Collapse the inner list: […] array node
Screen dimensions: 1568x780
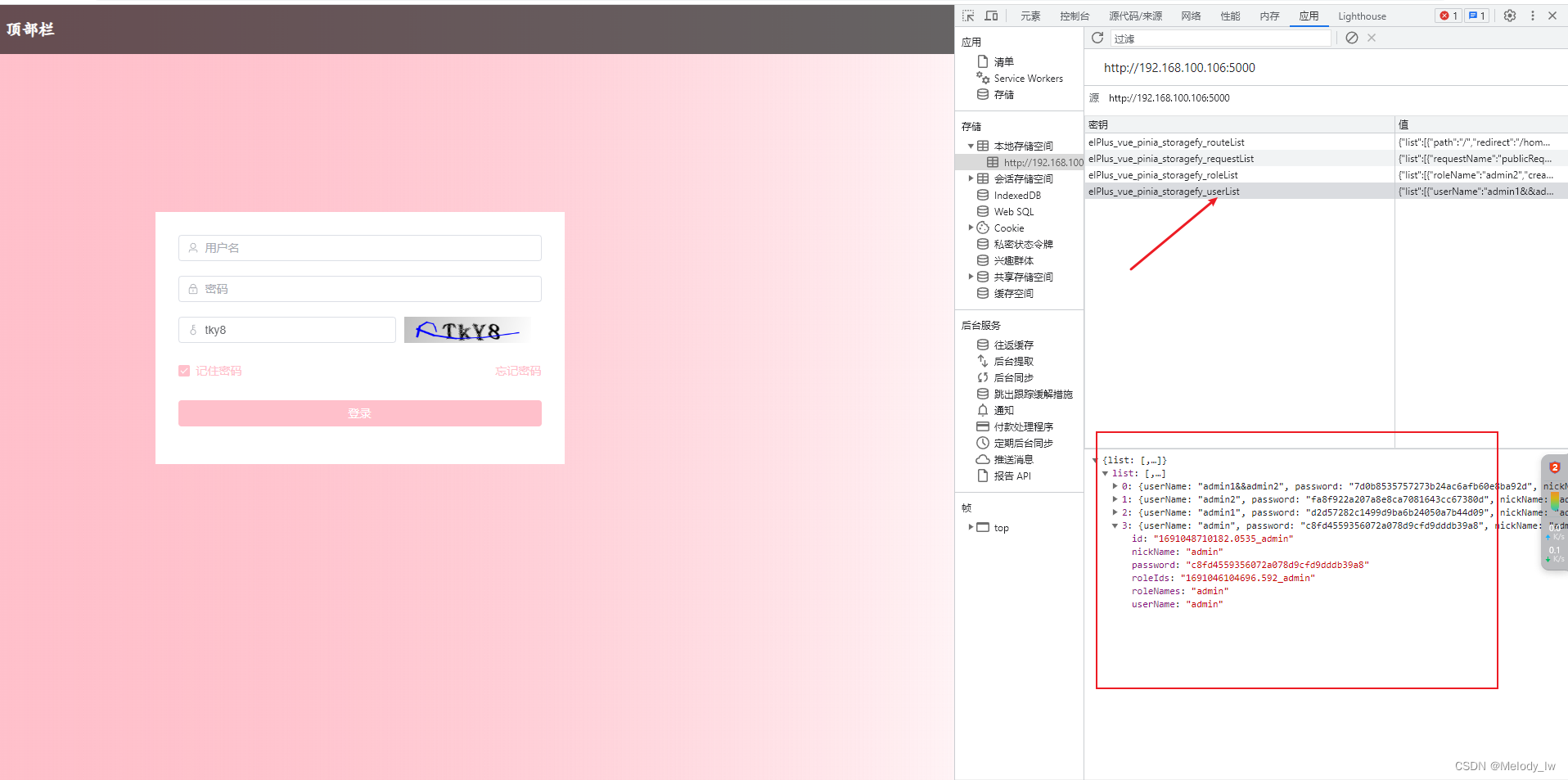coord(1105,473)
